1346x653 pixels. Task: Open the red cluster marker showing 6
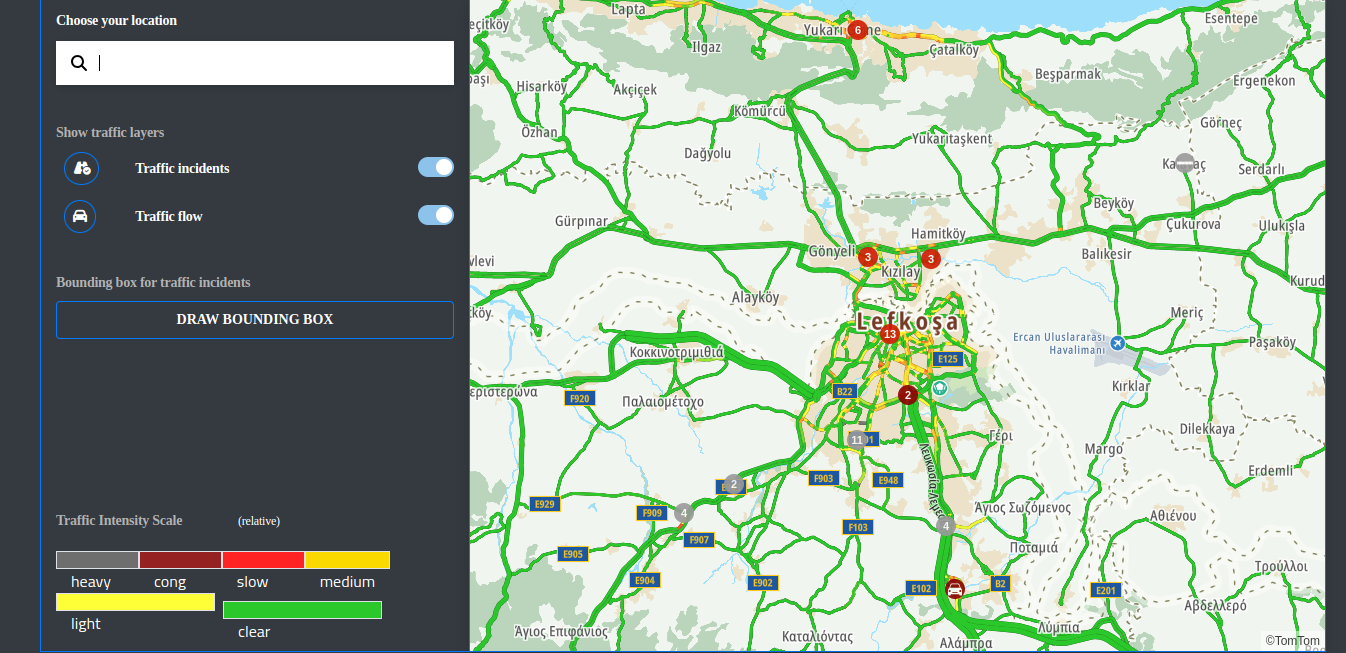click(x=857, y=30)
